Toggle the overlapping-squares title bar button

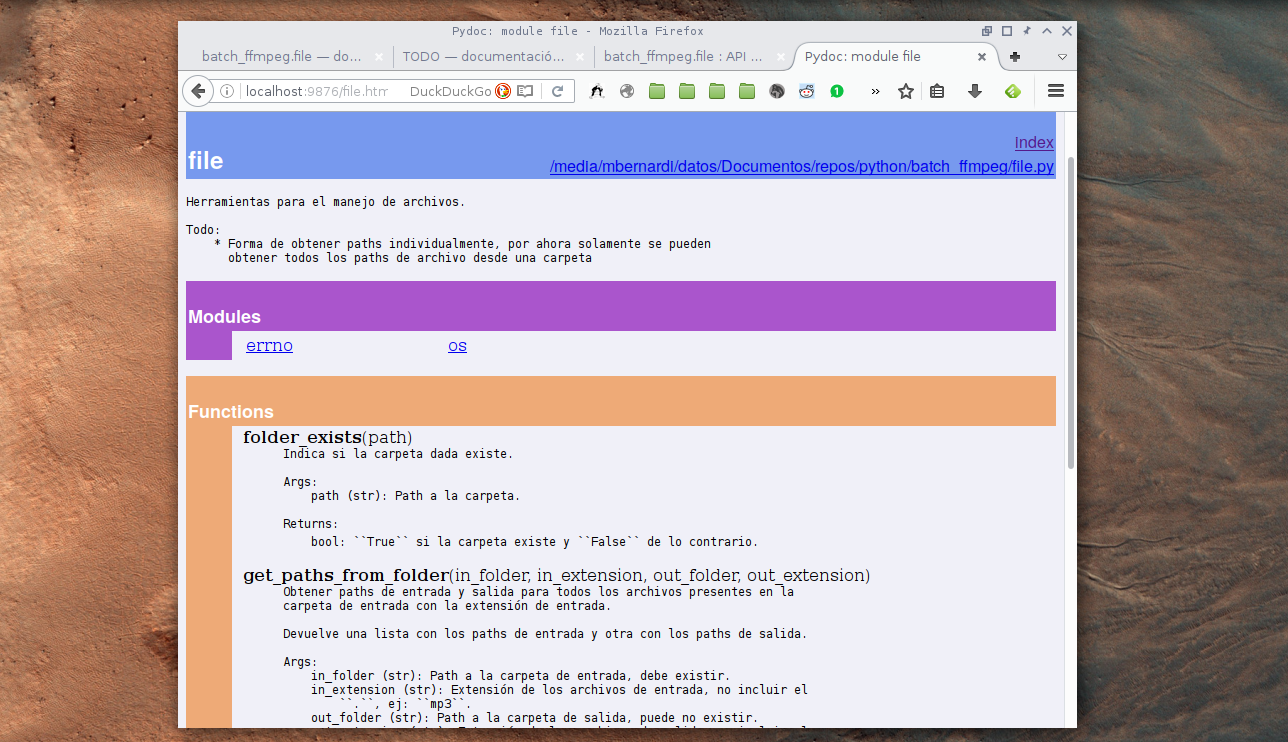[x=987, y=31]
